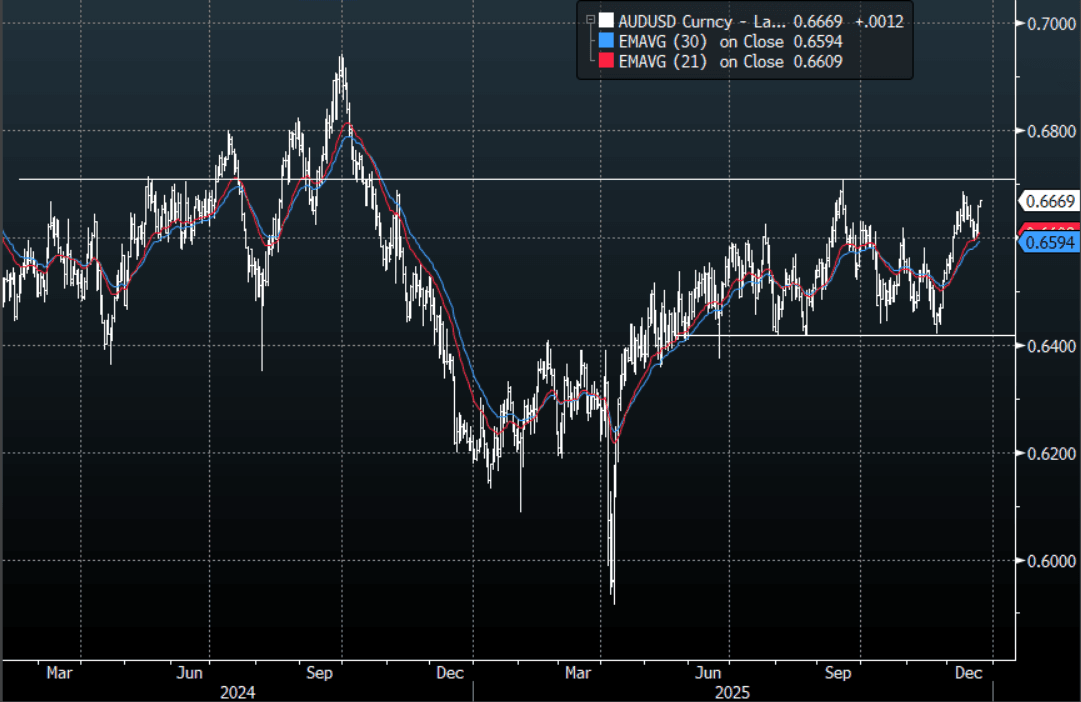Screen dimensions: 1081x702
Task: Click the blue EMAVG (30) color swatch
Action: tap(606, 41)
